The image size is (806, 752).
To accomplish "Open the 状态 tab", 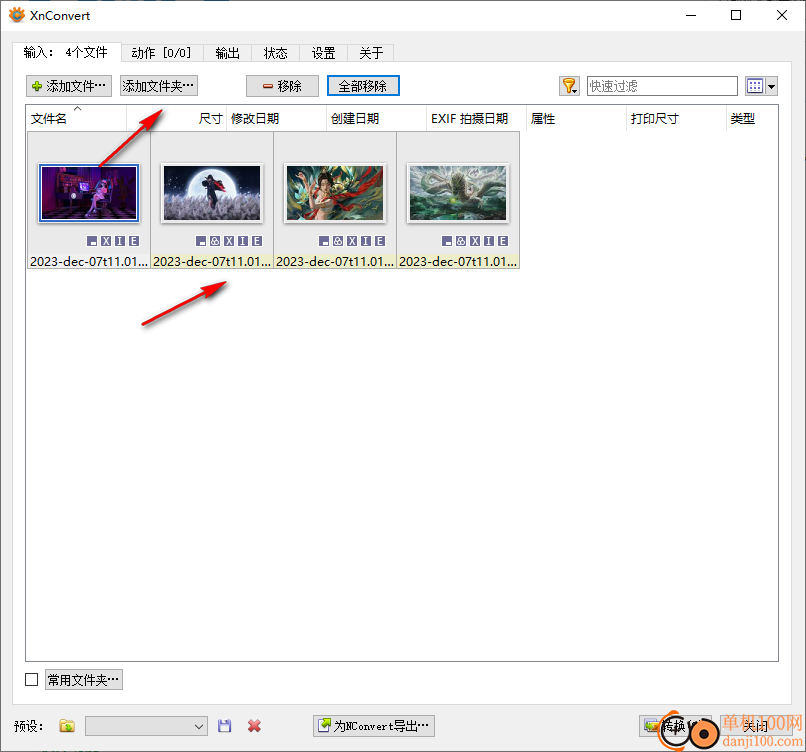I will (276, 53).
